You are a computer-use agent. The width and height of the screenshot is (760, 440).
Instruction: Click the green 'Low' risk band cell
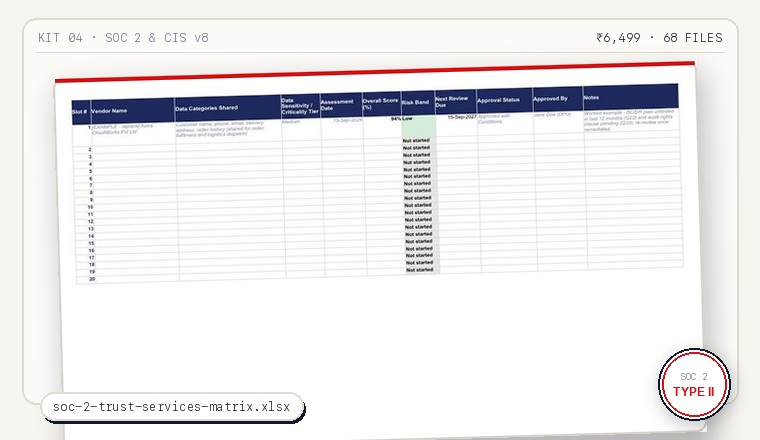click(419, 127)
